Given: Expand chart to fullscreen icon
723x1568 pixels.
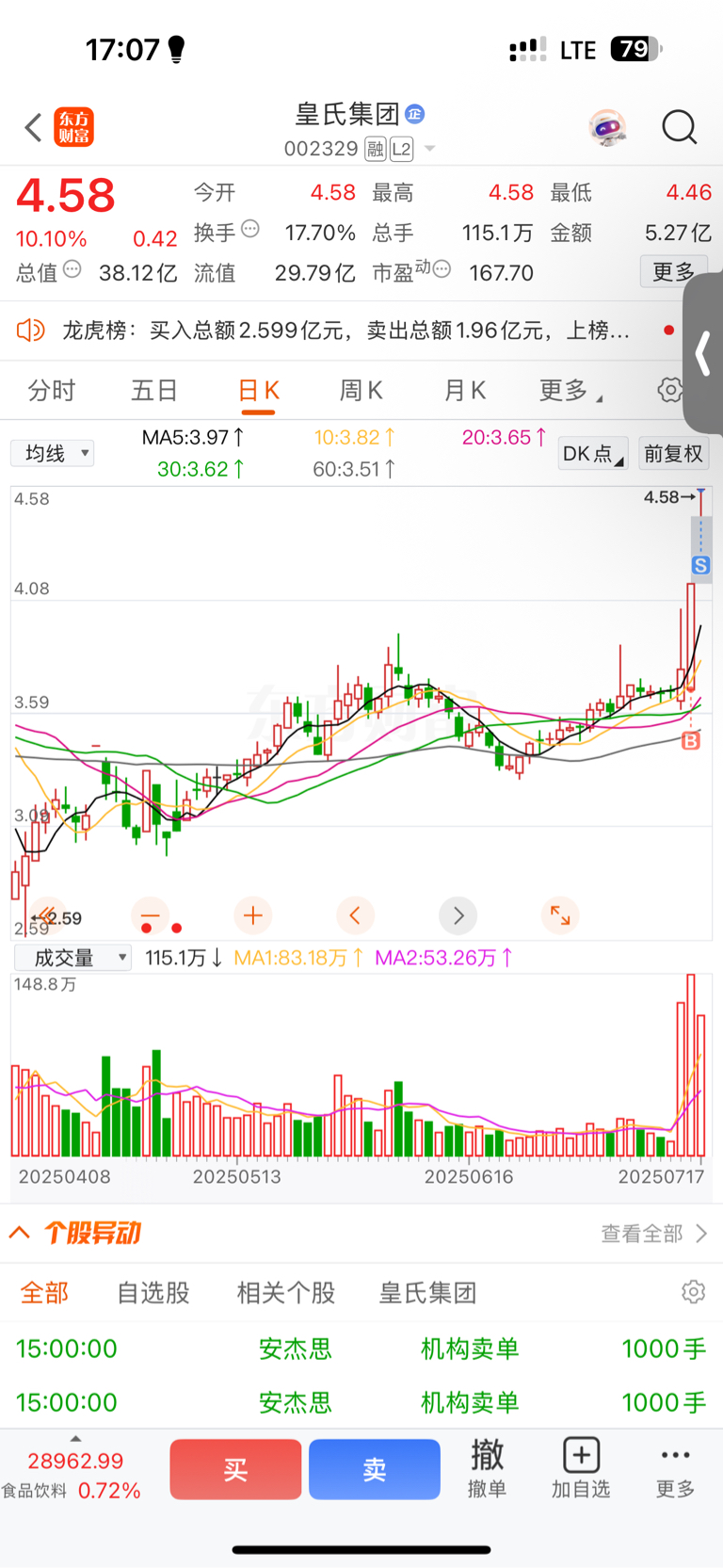Looking at the screenshot, I should (x=560, y=914).
